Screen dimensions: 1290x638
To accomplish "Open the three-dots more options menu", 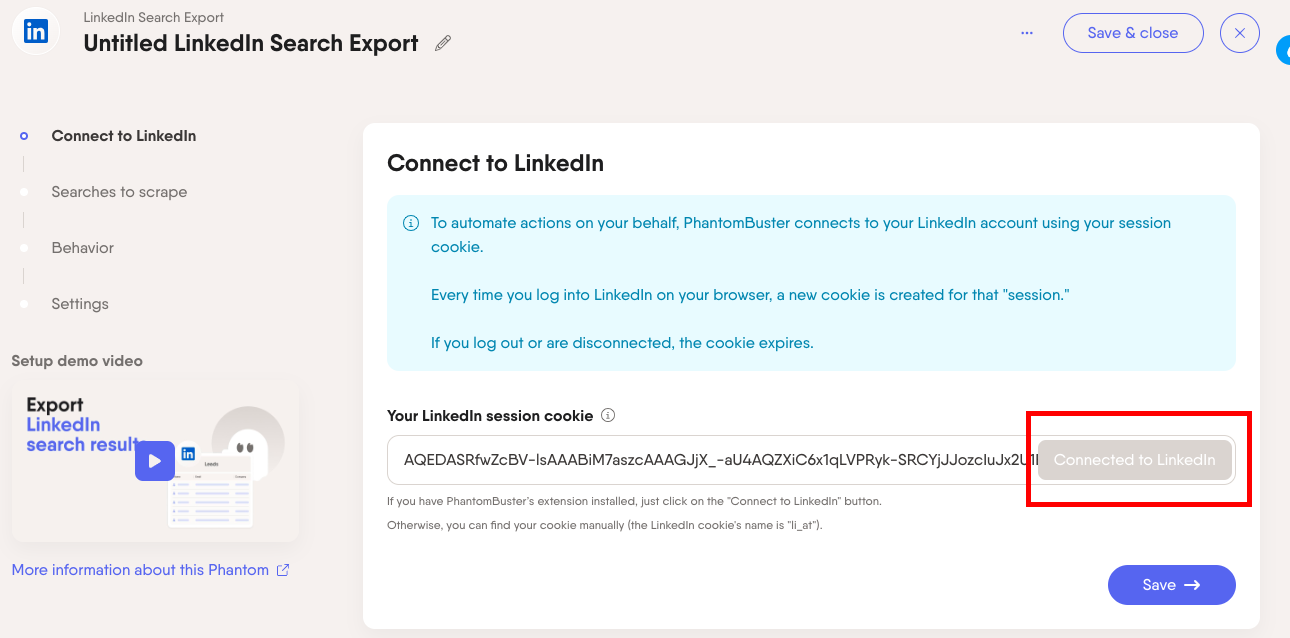I will tap(1026, 33).
